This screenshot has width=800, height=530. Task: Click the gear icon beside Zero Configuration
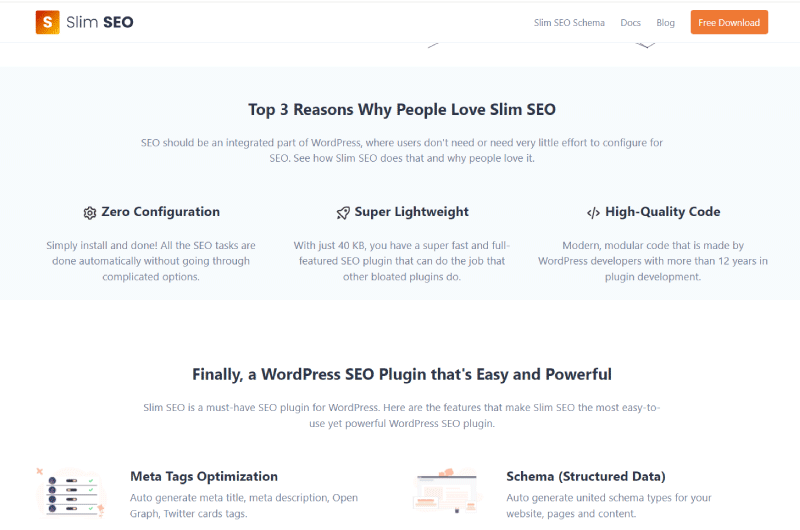coord(90,213)
